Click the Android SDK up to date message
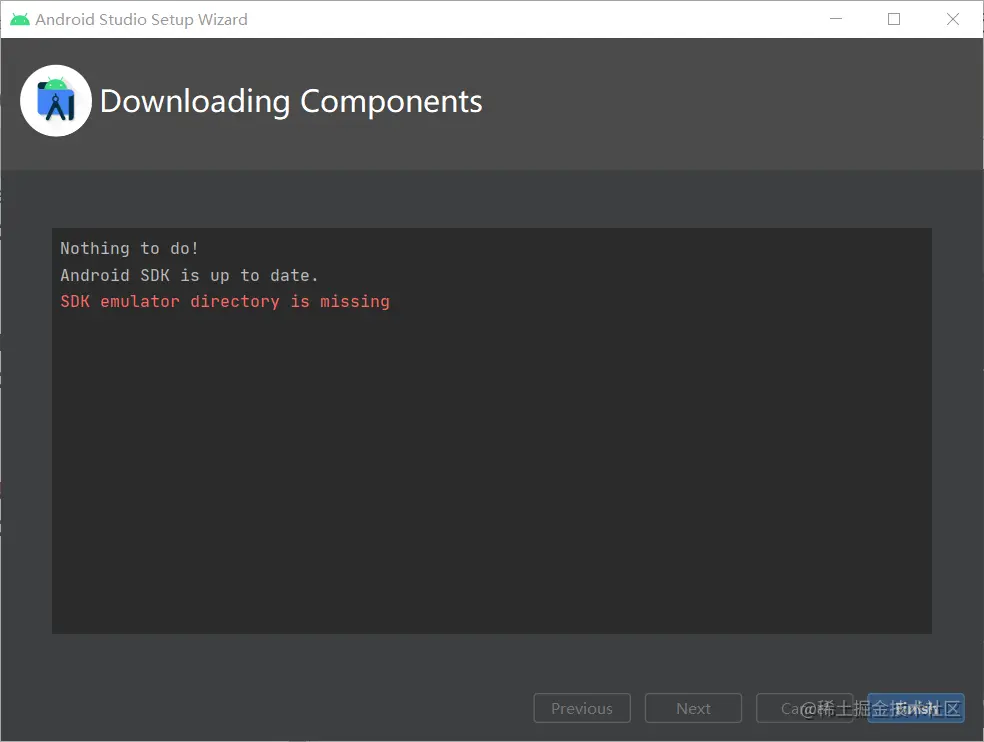Screen dimensions: 984x742 tap(189, 275)
